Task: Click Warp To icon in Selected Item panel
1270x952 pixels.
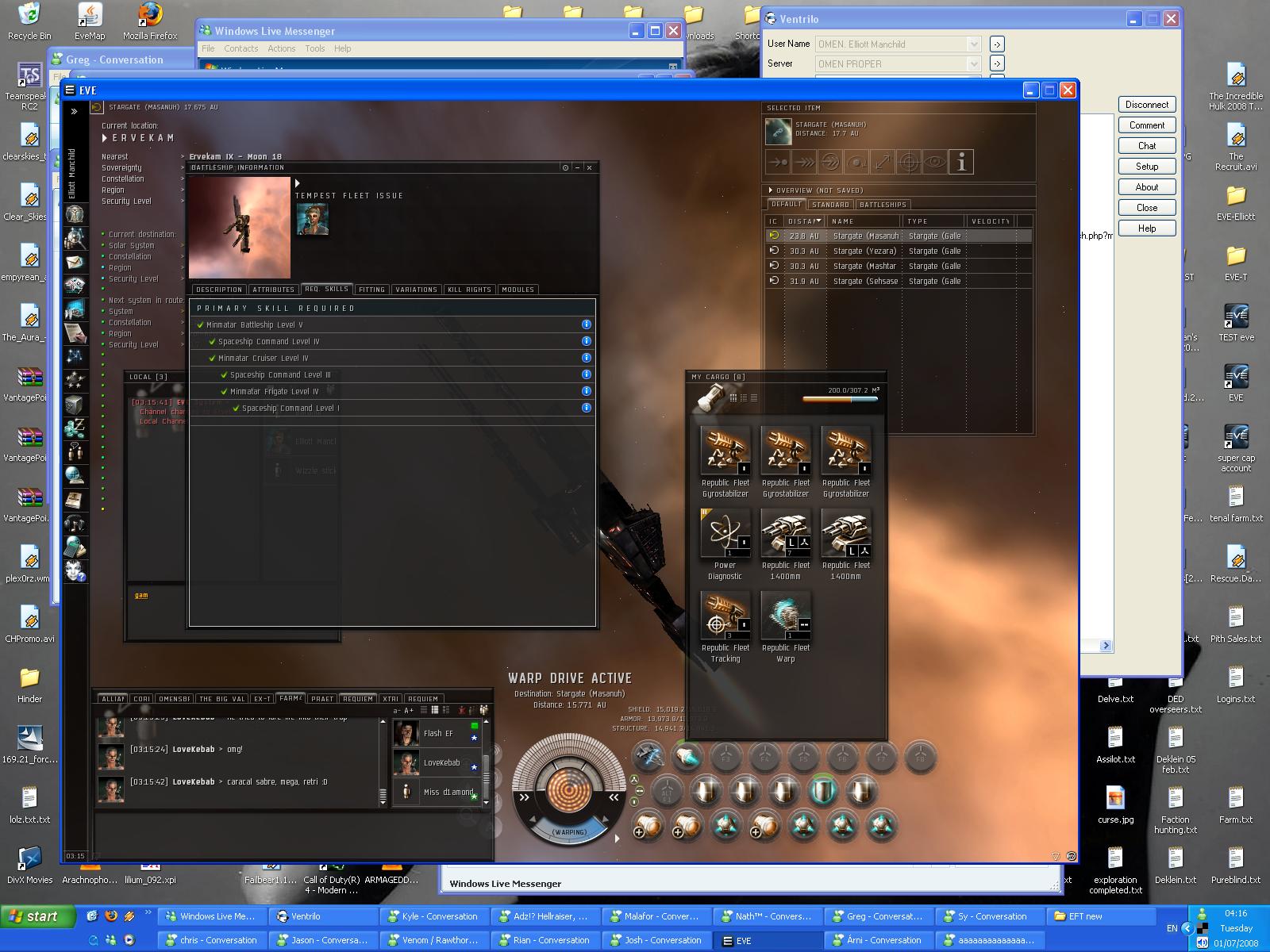Action: pos(805,163)
